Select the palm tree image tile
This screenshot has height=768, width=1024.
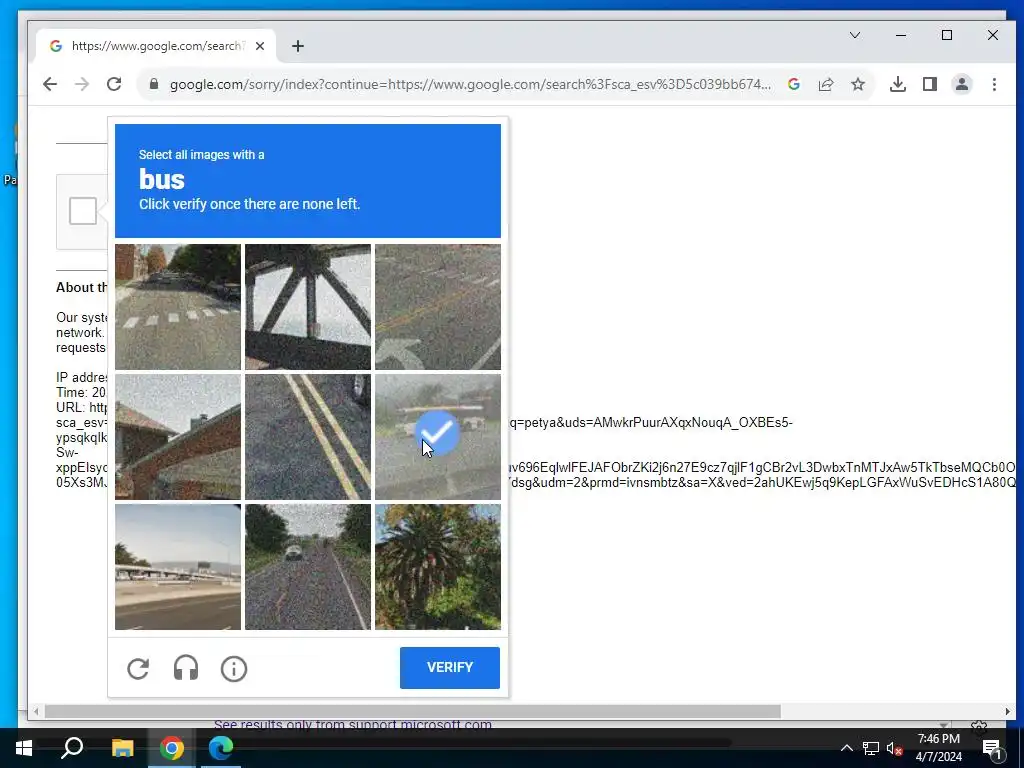tap(438, 567)
